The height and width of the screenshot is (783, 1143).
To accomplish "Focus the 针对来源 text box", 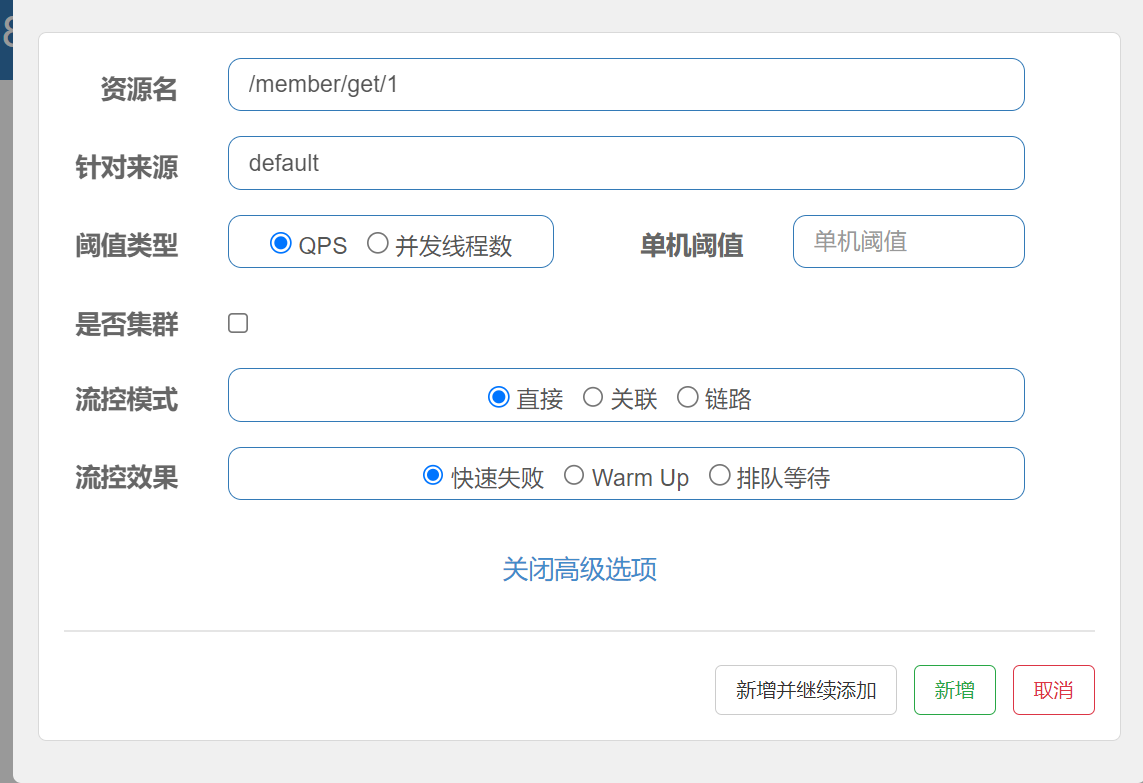I will tap(625, 163).
